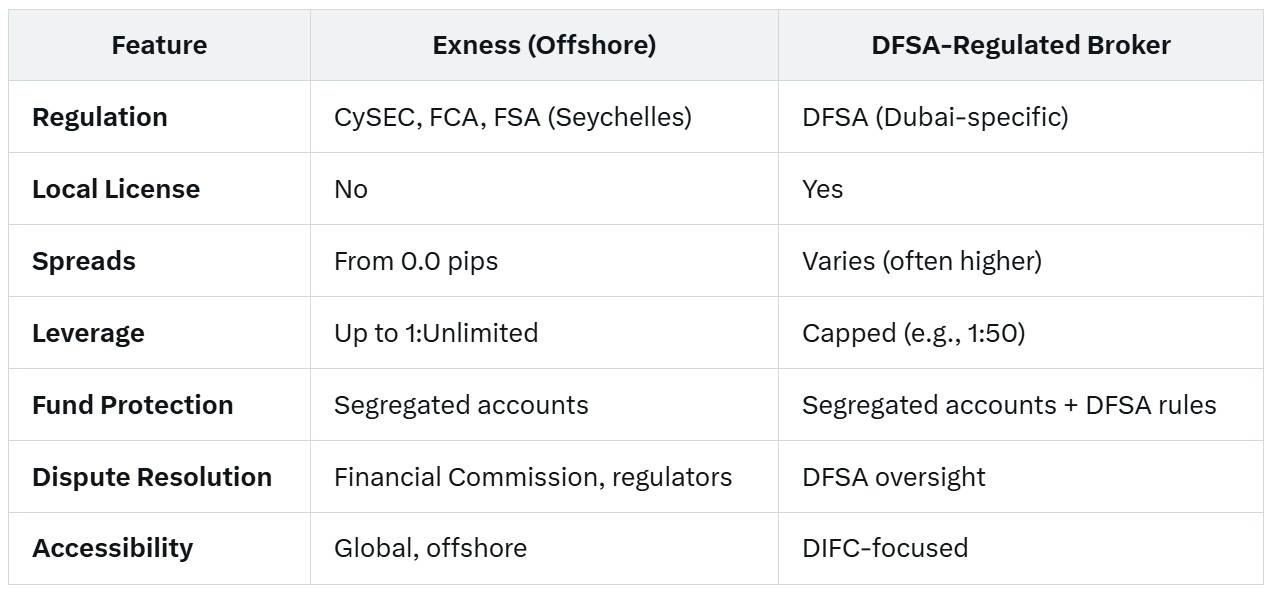Select the Regulation row label
The height and width of the screenshot is (595, 1273).
point(100,117)
